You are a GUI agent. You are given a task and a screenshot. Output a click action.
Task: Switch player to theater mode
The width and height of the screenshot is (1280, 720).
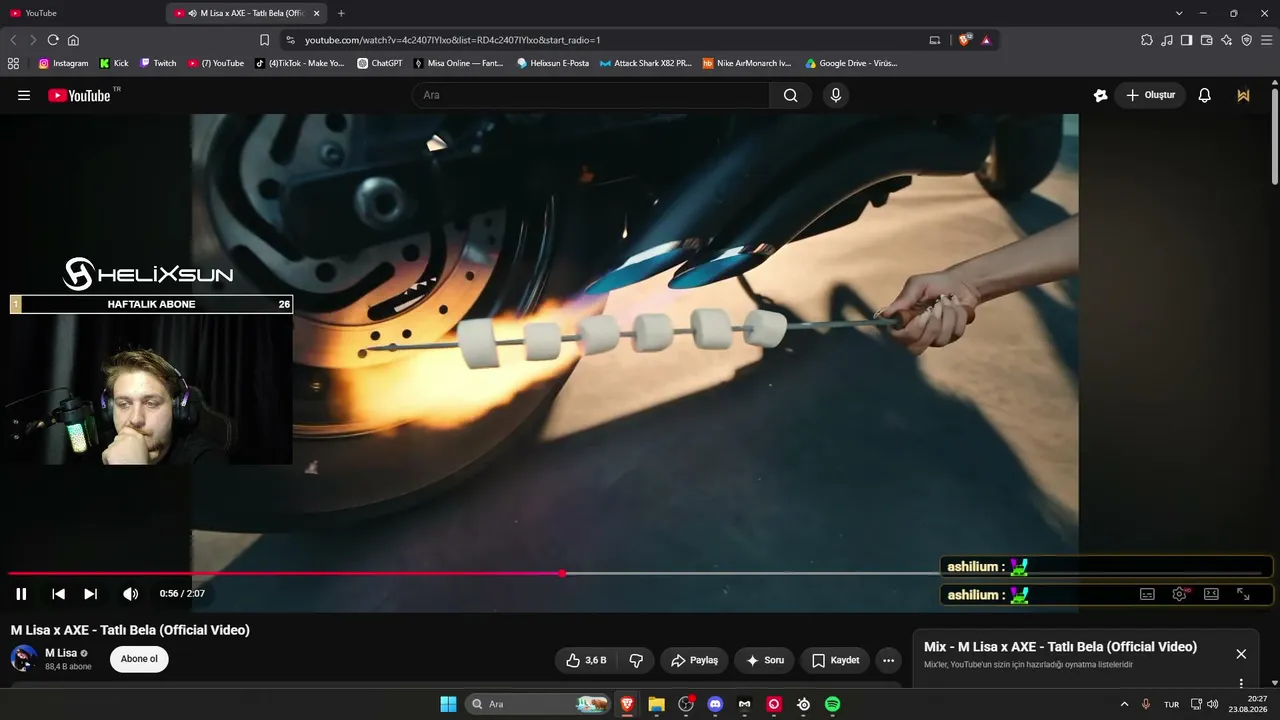[1211, 594]
